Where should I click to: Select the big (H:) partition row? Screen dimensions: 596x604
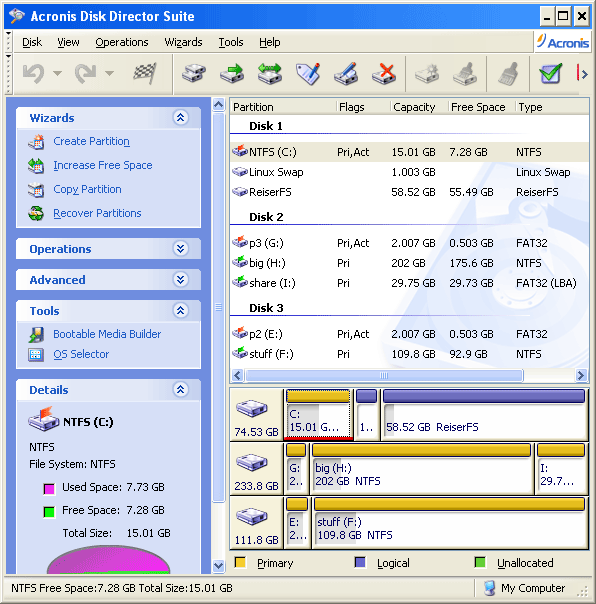click(409, 263)
